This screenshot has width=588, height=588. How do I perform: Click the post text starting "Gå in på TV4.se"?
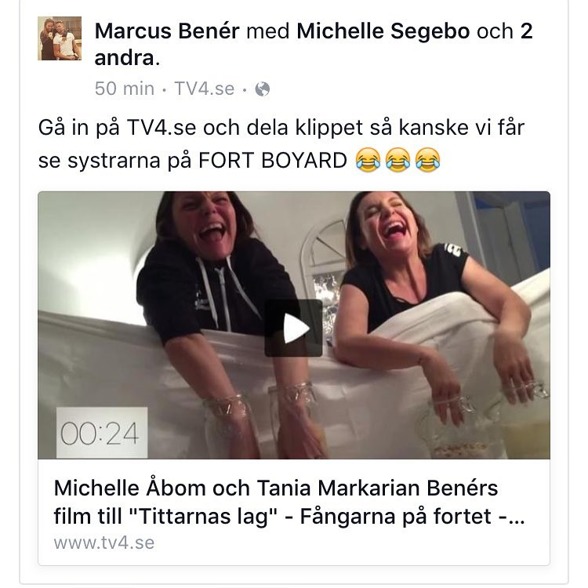pos(281,144)
